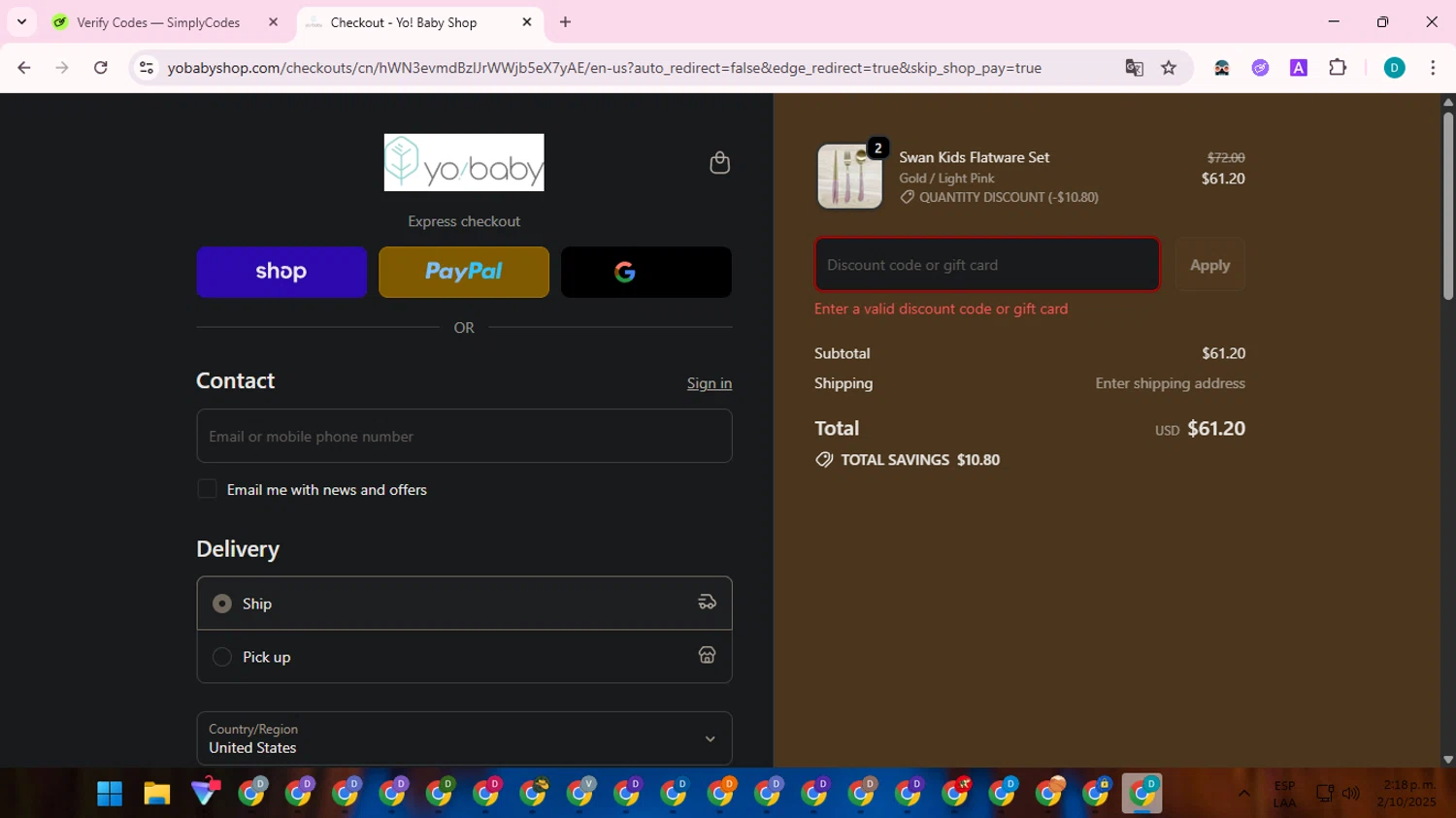Select the Pick up delivery option
The image size is (1456, 818).
click(464, 657)
